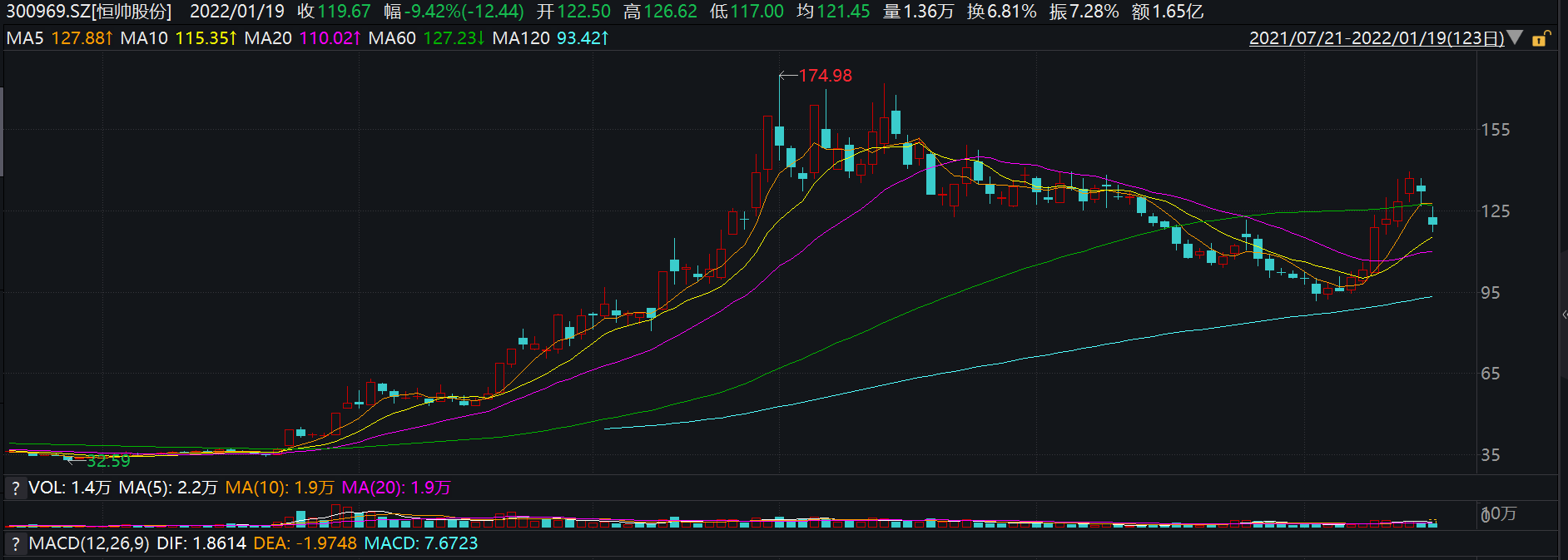This screenshot has width=1568, height=560.
Task: Click the 32.59 low price marker
Action: coord(108,462)
